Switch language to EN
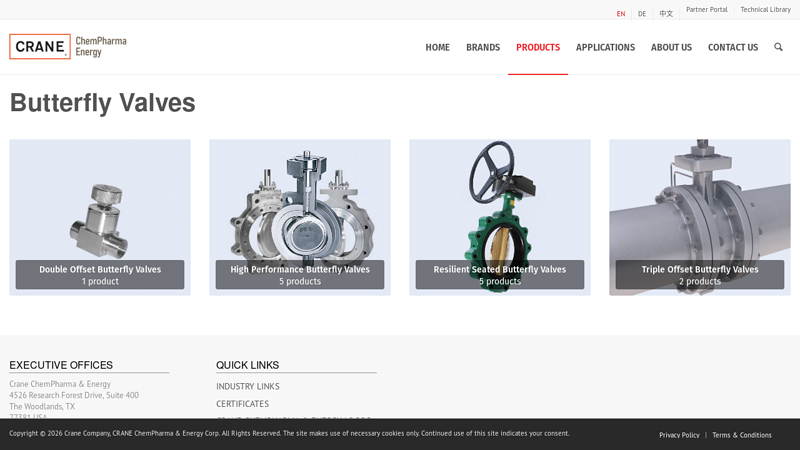The image size is (800, 450). click(x=620, y=14)
